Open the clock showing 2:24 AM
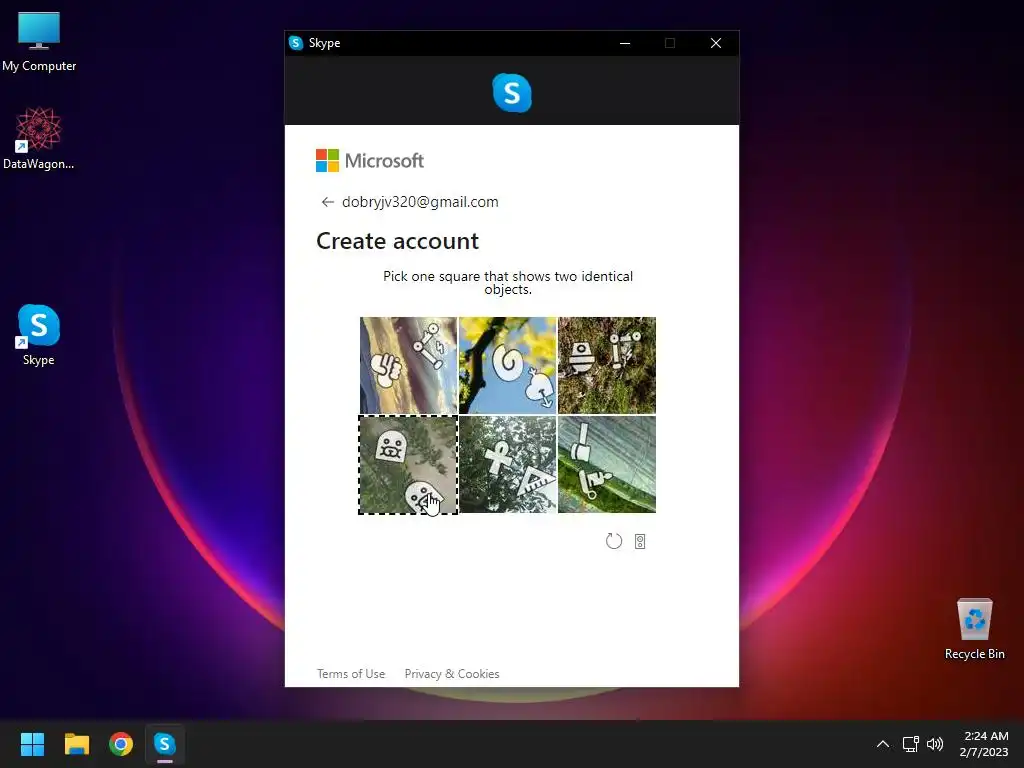1024x768 pixels. pos(984,744)
